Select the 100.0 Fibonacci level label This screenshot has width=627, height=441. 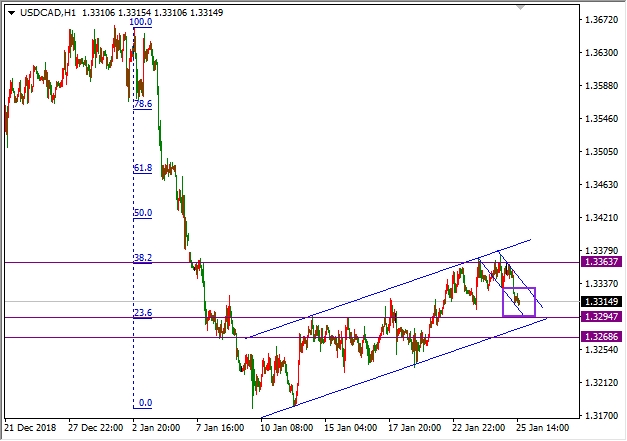coord(141,20)
